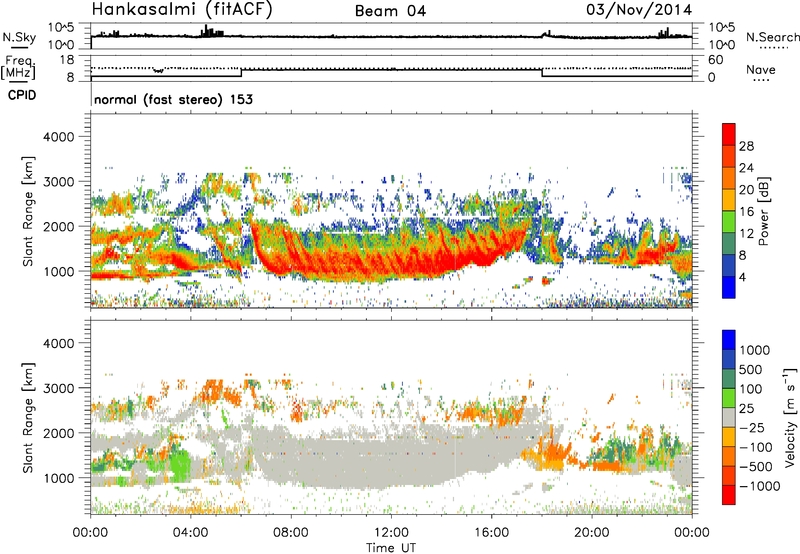The image size is (800, 554).
Task: Click the '100' velocity colorbar tick
Action: 751,389
